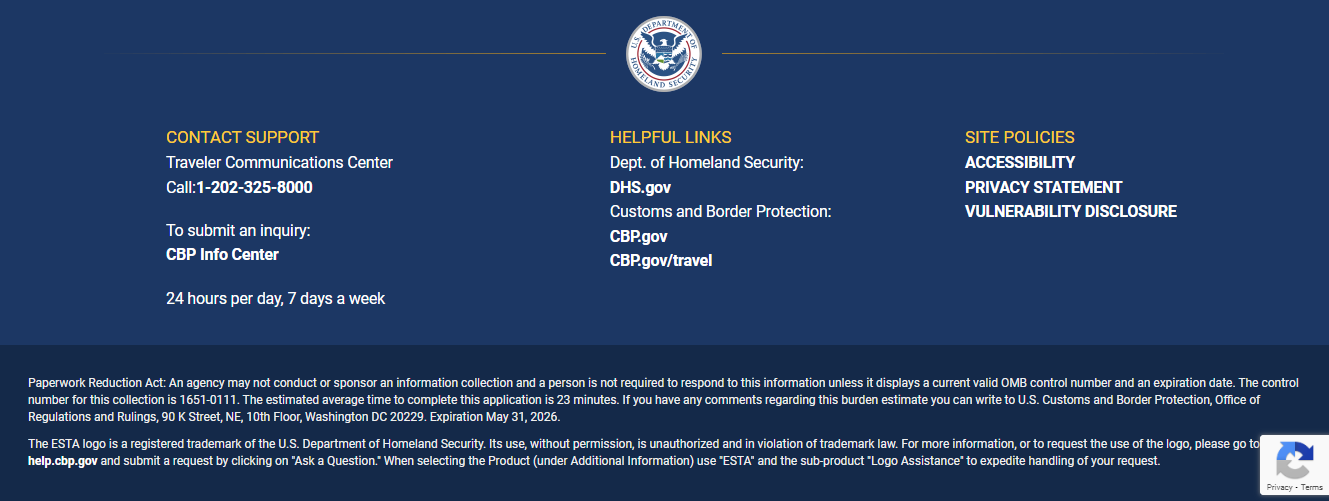
Task: Click the 24 hours per day text
Action: coord(275,298)
